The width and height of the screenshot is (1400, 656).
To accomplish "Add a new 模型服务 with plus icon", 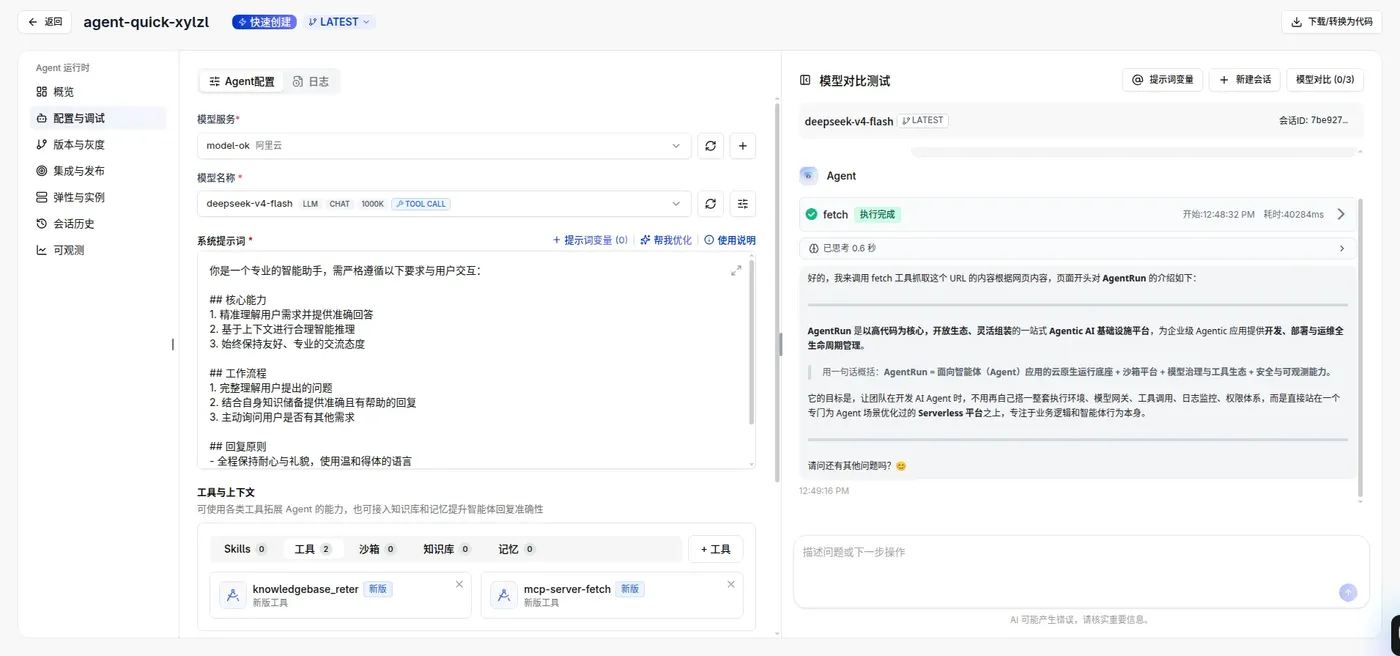I will 743,146.
